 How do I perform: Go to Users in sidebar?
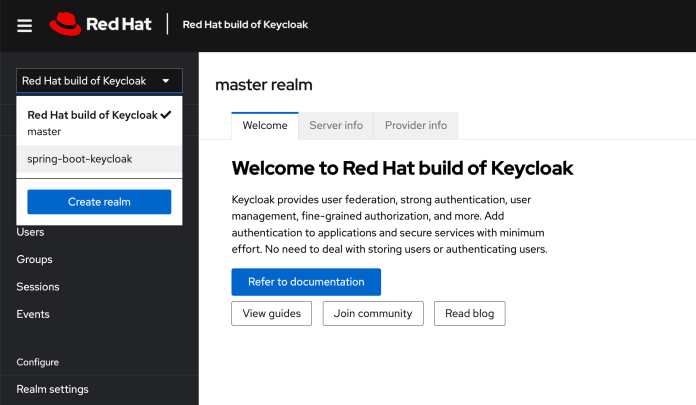[30, 232]
